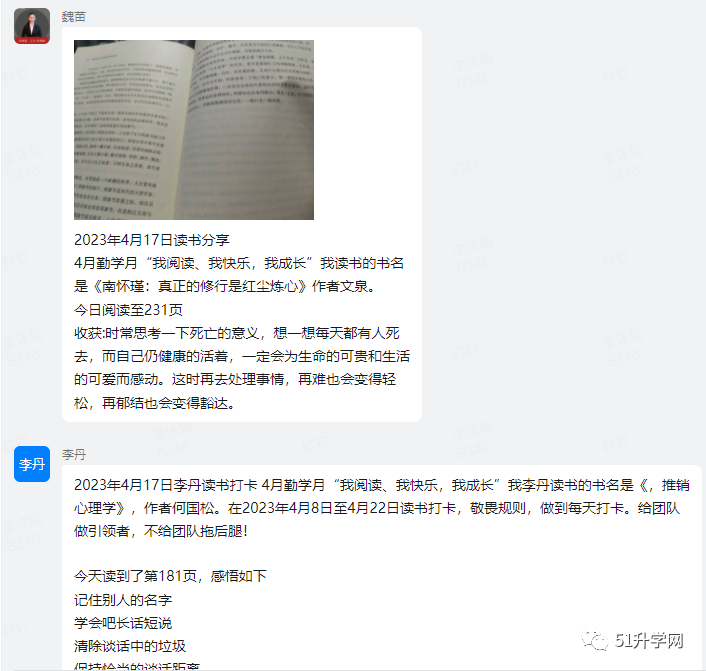This screenshot has height=671, width=706.
Task: Open the book photo thumbnail
Action: click(194, 130)
